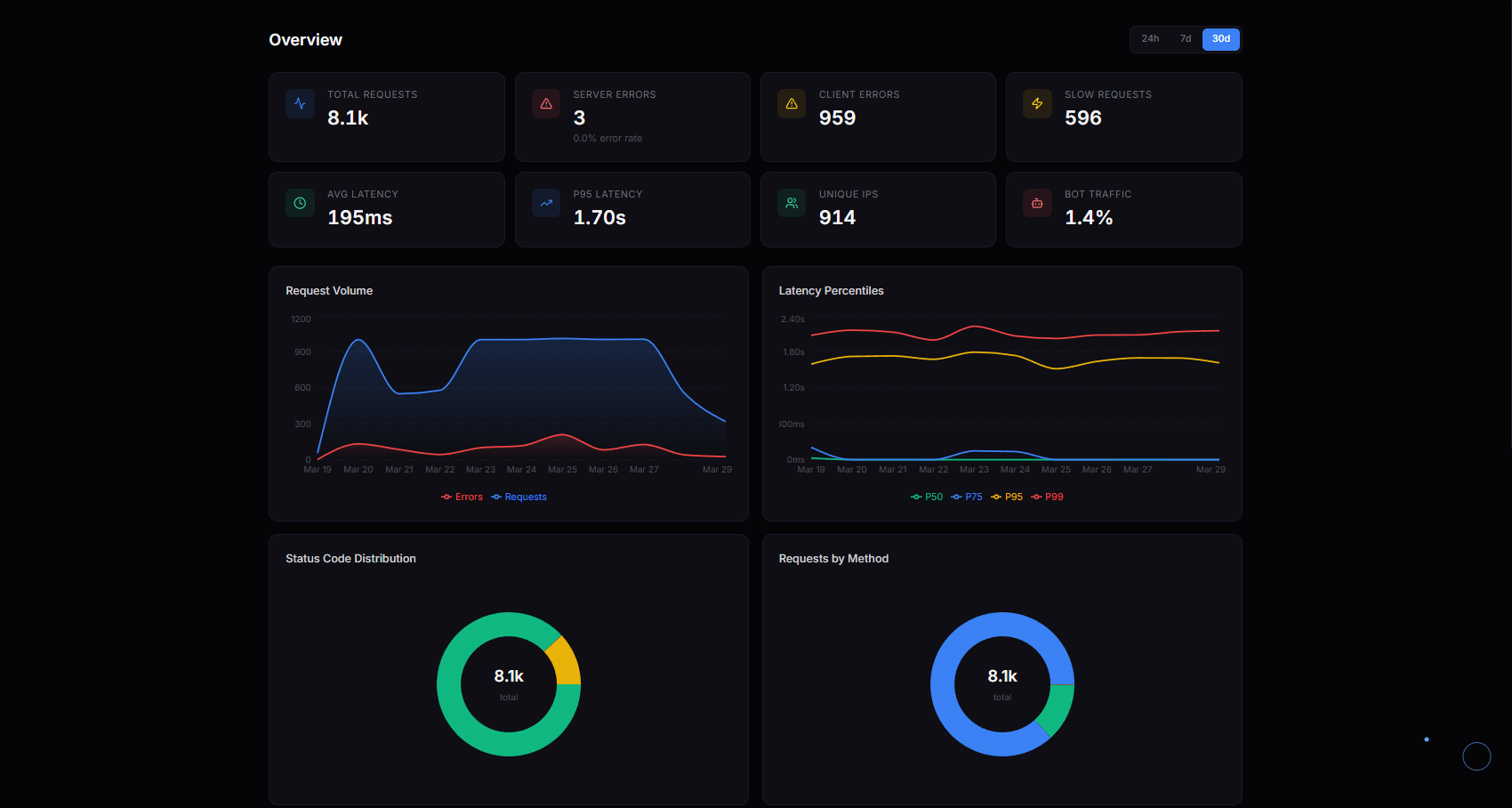Viewport: 1512px width, 808px height.
Task: Click the TOTAL REQUESTS card label
Action: point(372,95)
